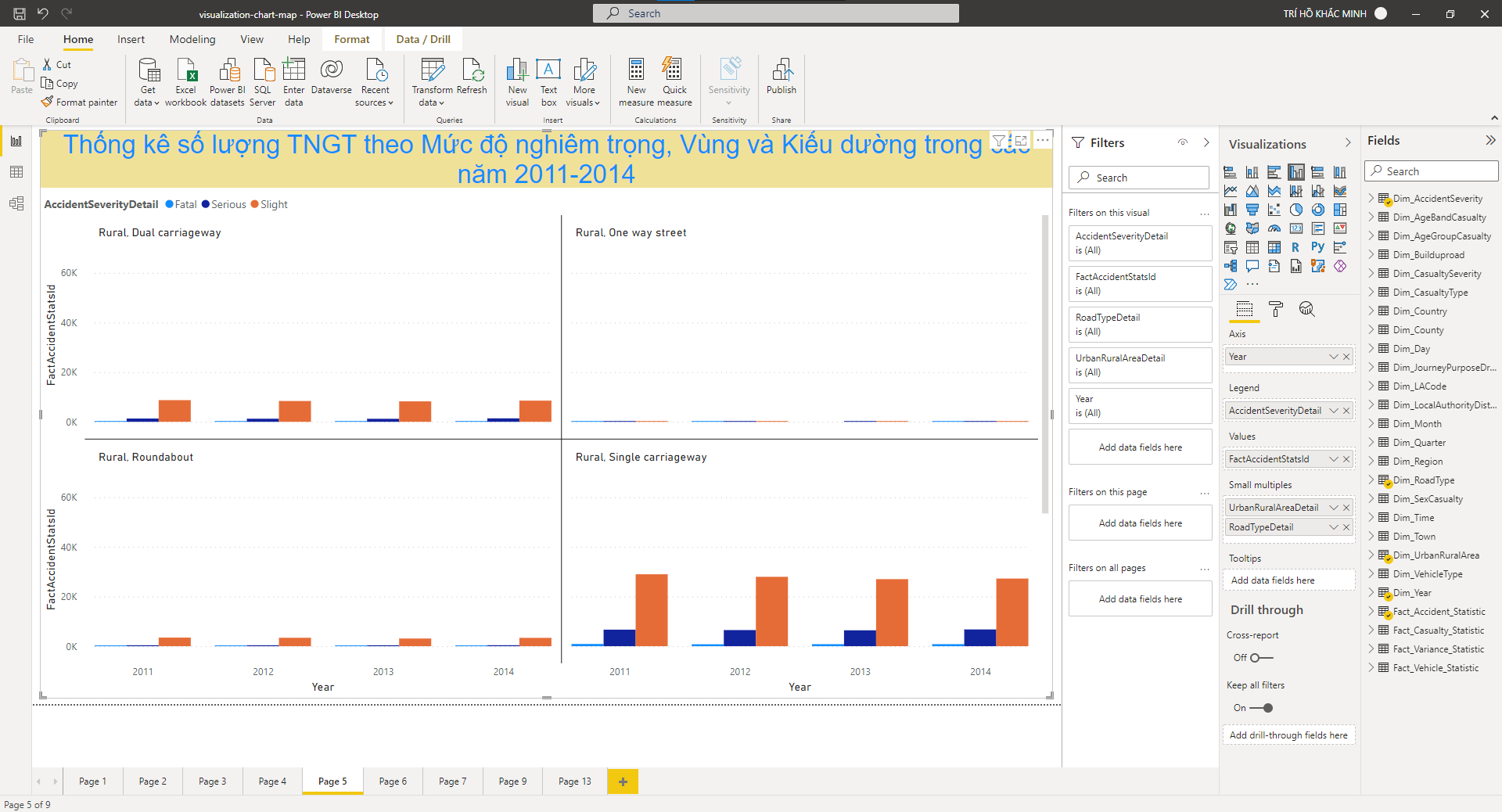Collapse the Filters pane with its chevron
Viewport: 1502px width, 812px height.
pos(1206,142)
